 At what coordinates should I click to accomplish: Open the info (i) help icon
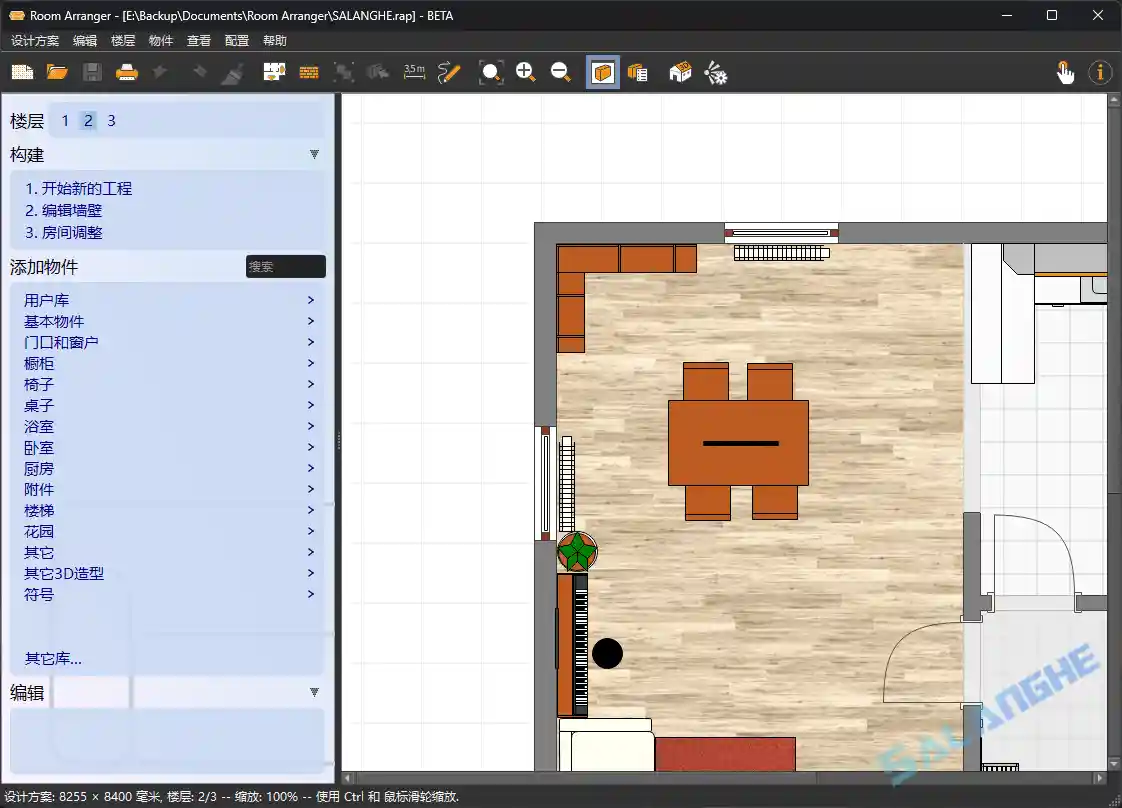[1100, 72]
